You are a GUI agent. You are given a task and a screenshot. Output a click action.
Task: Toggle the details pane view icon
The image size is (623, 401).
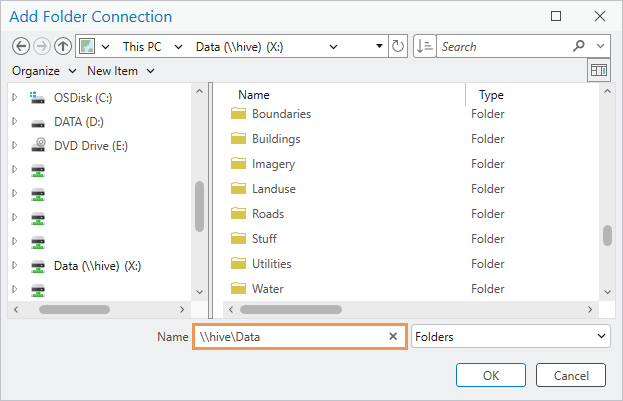[x=599, y=70]
